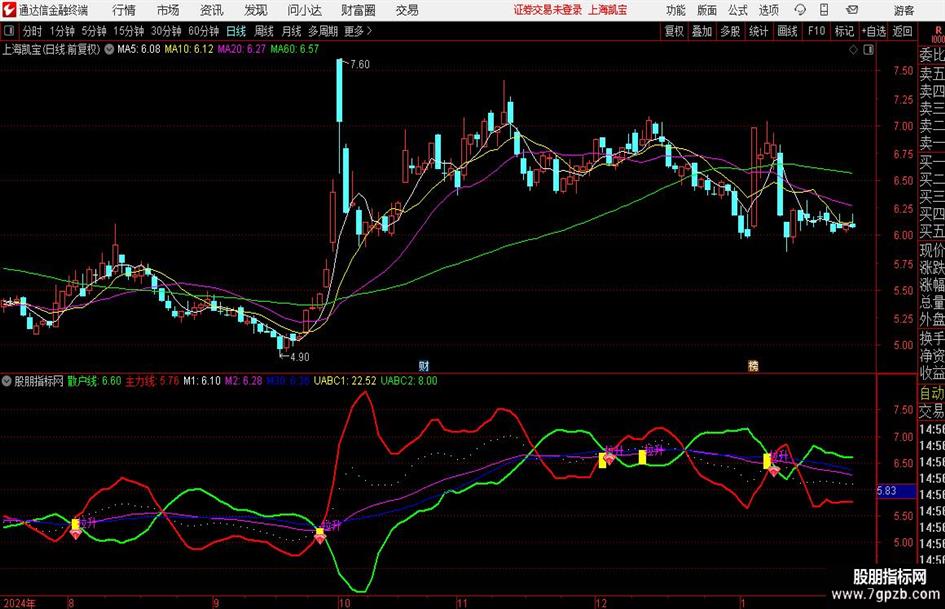Switch to the 60分钟 period
Image resolution: width=945 pixels, height=609 pixels.
(x=204, y=31)
